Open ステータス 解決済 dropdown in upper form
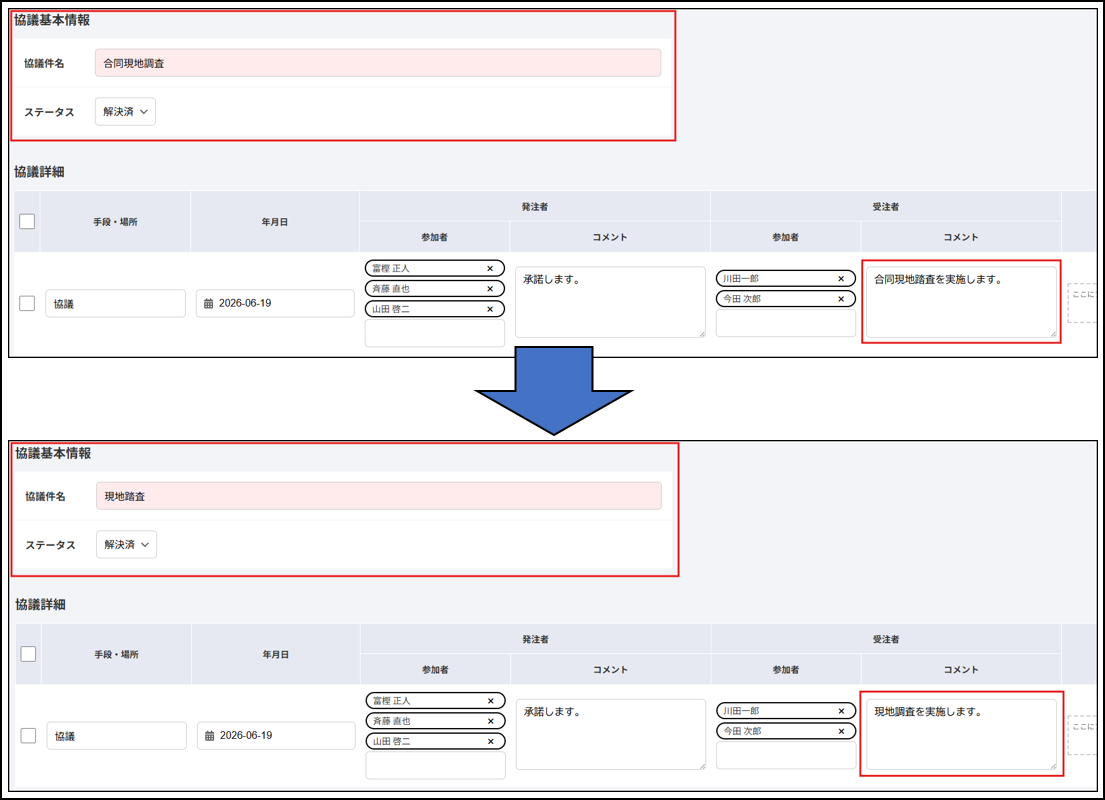The width and height of the screenshot is (1105, 800). point(125,111)
